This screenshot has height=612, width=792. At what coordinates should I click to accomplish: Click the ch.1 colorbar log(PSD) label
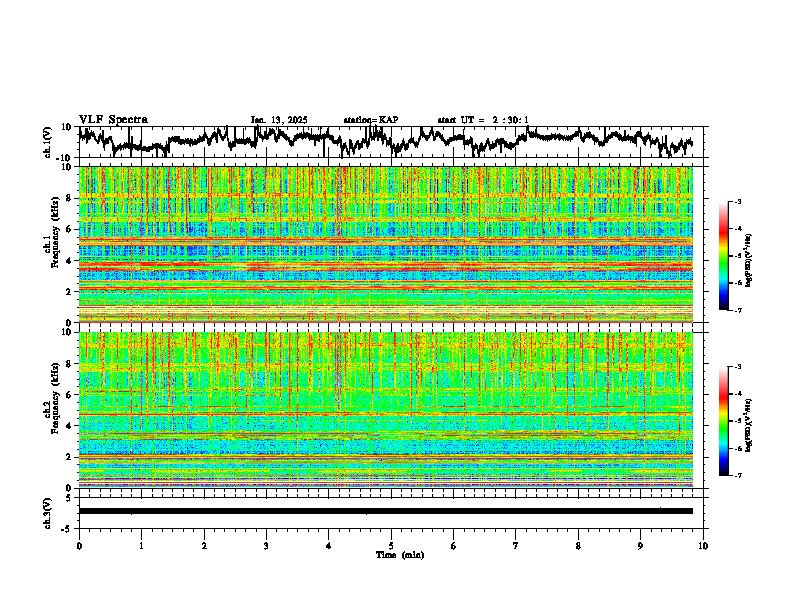click(x=748, y=261)
